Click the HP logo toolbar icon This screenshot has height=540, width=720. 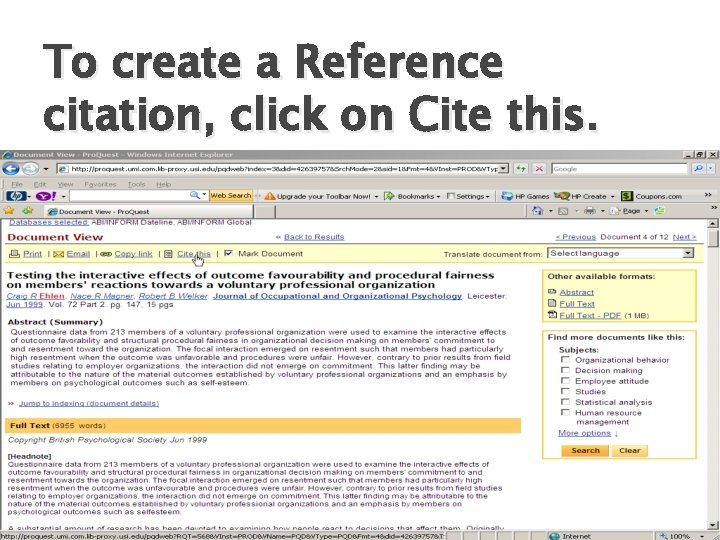pyautogui.click(x=16, y=196)
